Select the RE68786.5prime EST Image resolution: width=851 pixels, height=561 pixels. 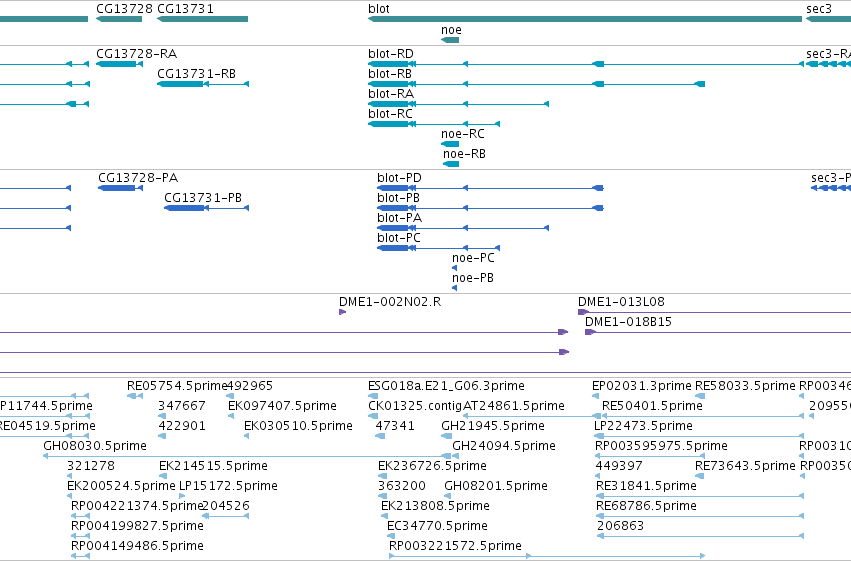click(700, 517)
